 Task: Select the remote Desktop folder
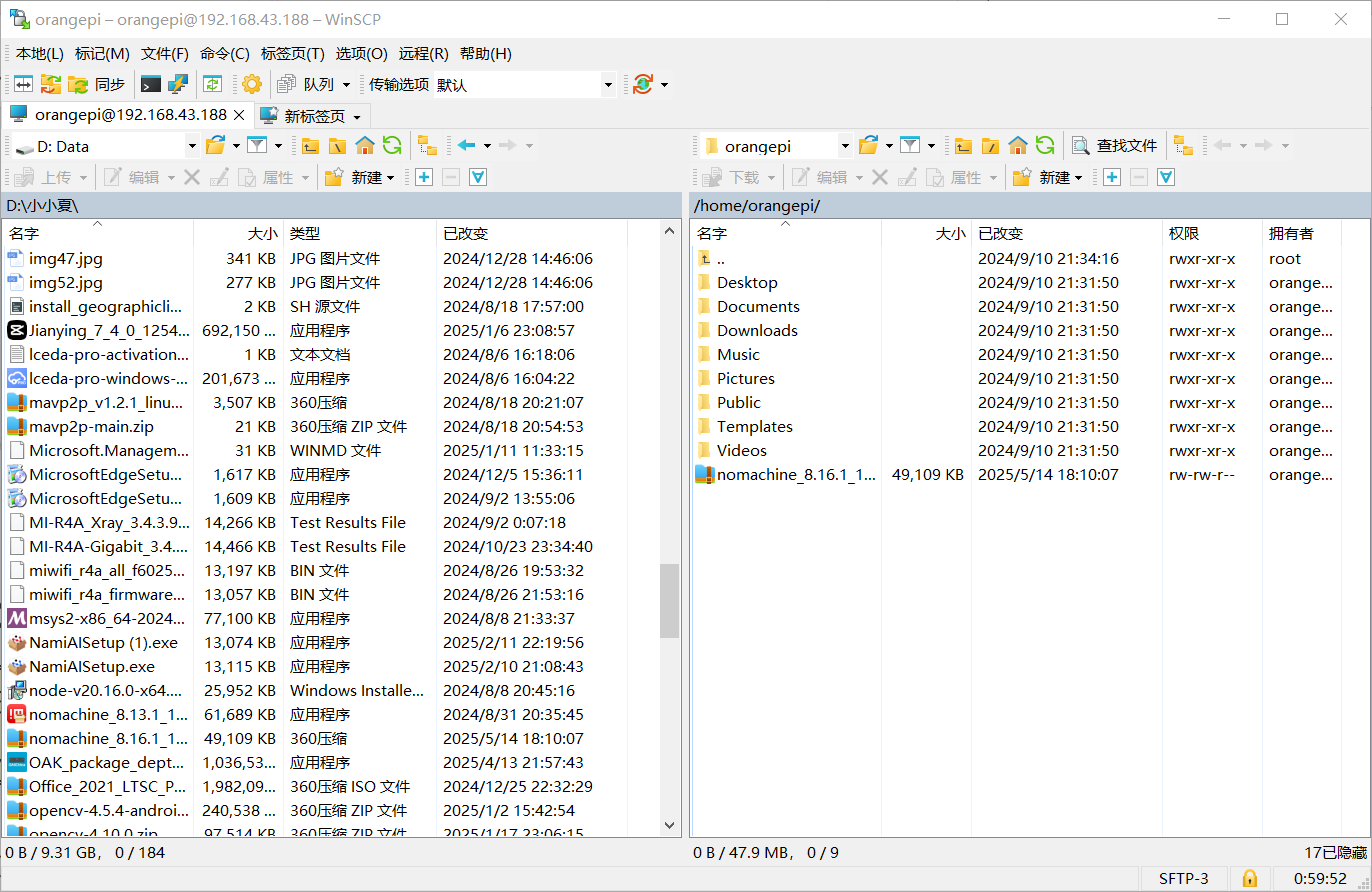747,283
